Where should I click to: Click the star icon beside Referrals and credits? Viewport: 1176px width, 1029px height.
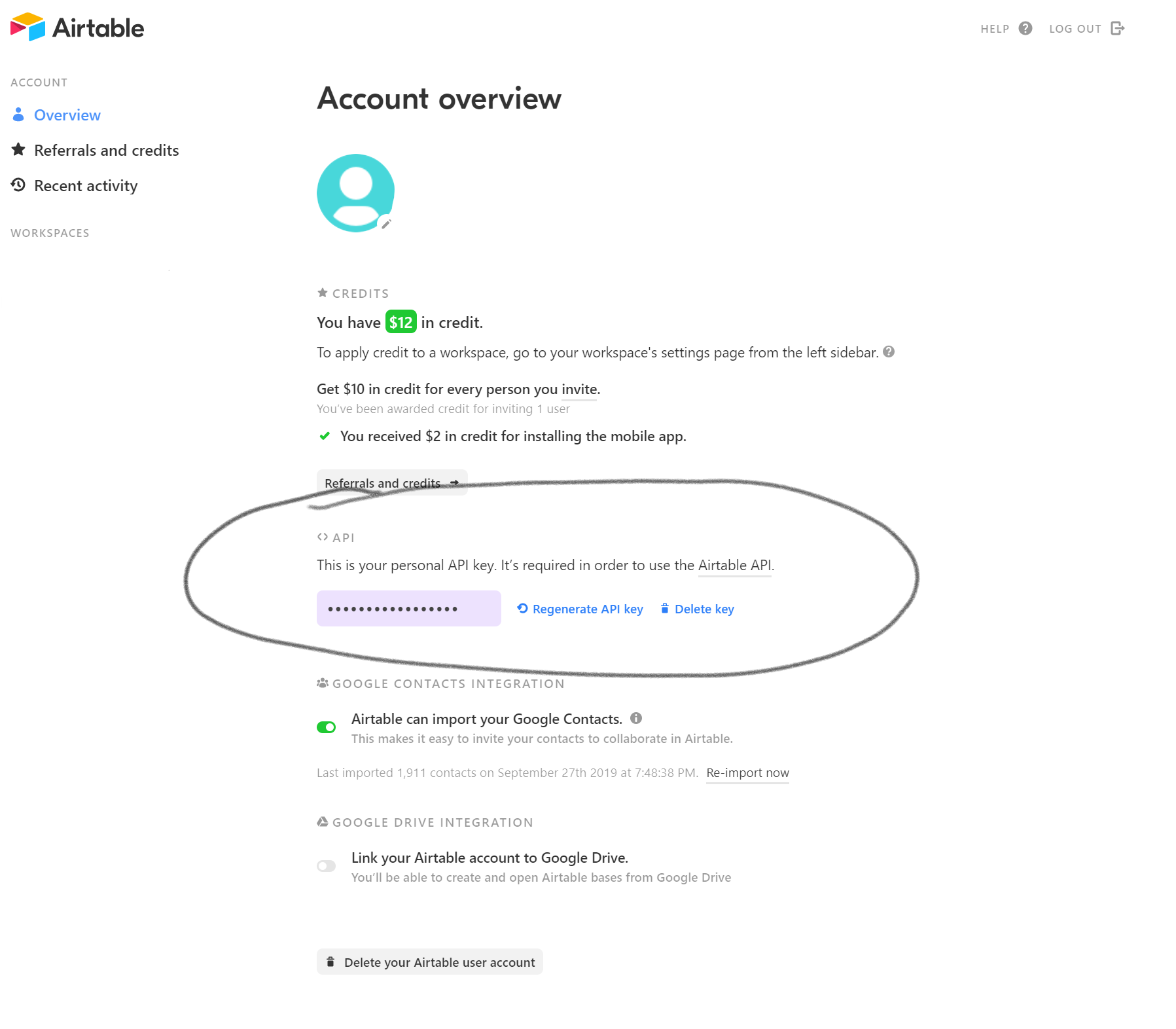[18, 149]
